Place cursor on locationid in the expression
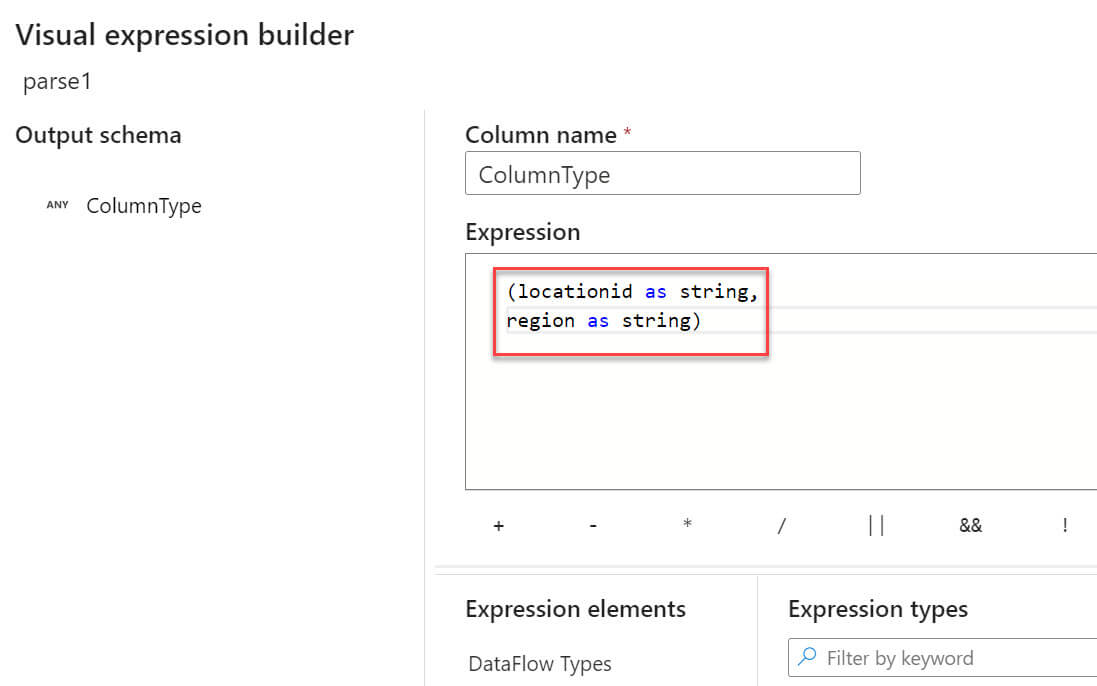1097x686 pixels. click(575, 291)
